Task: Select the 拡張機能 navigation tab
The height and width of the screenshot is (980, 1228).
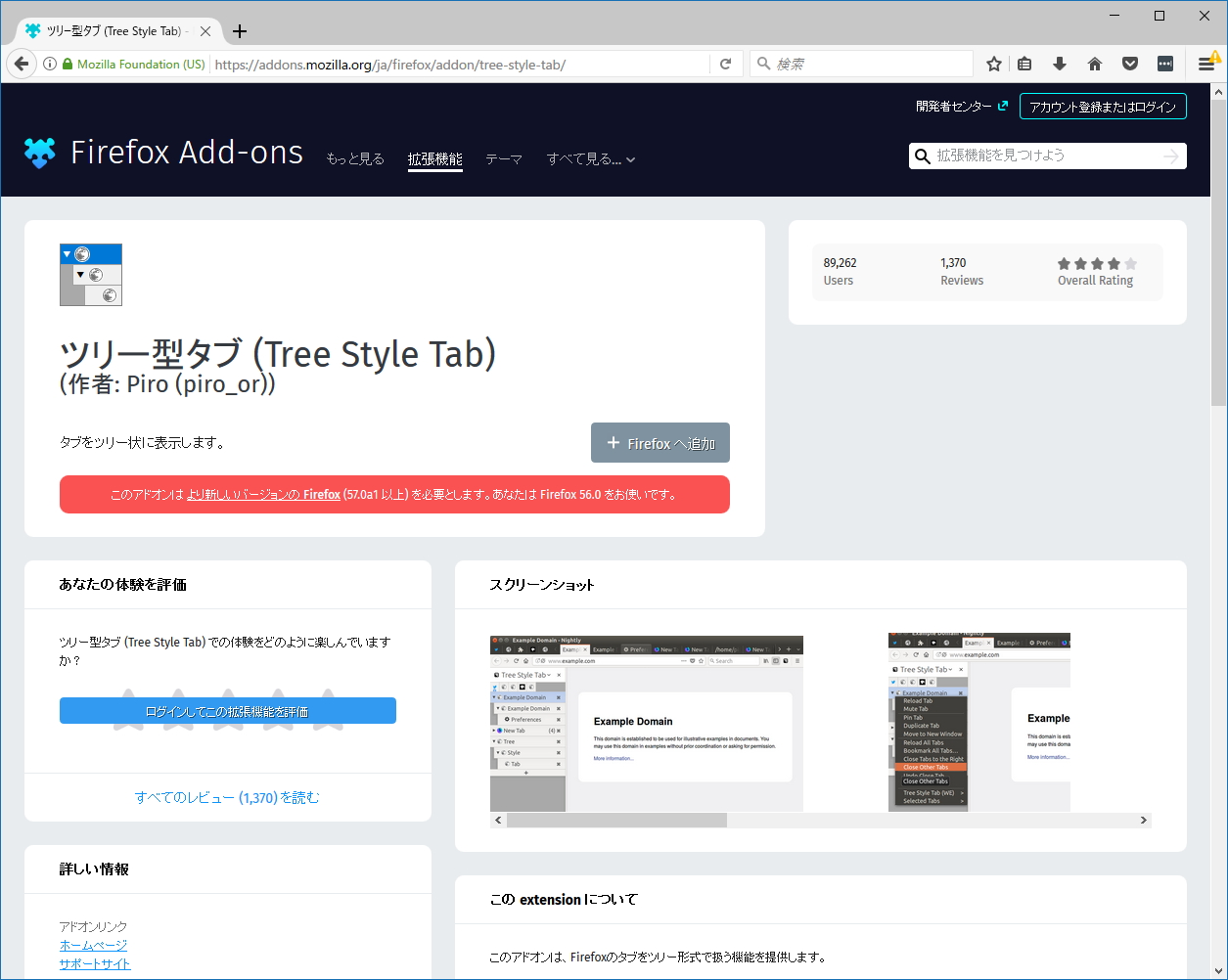Action: point(435,159)
